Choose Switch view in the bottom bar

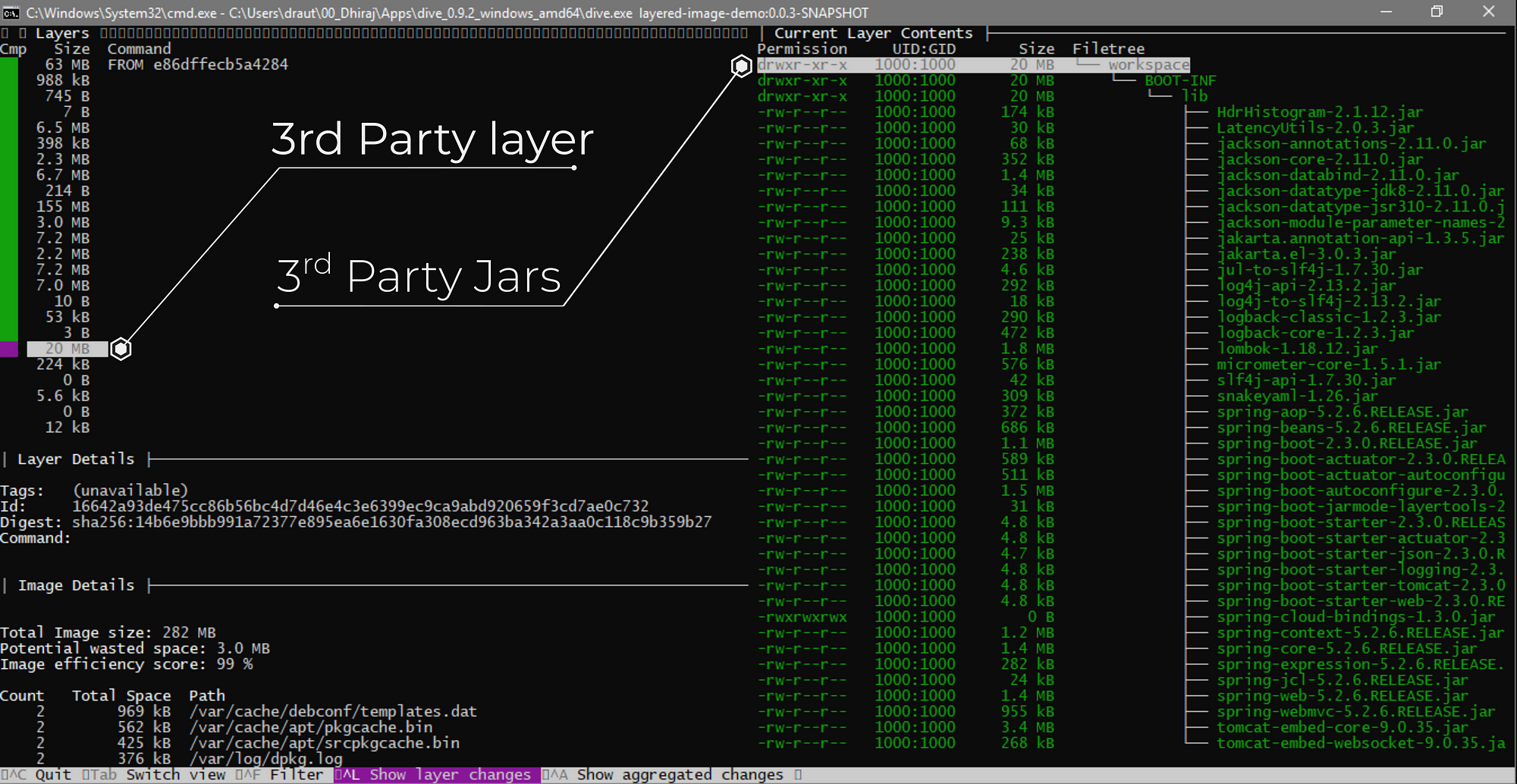click(154, 775)
